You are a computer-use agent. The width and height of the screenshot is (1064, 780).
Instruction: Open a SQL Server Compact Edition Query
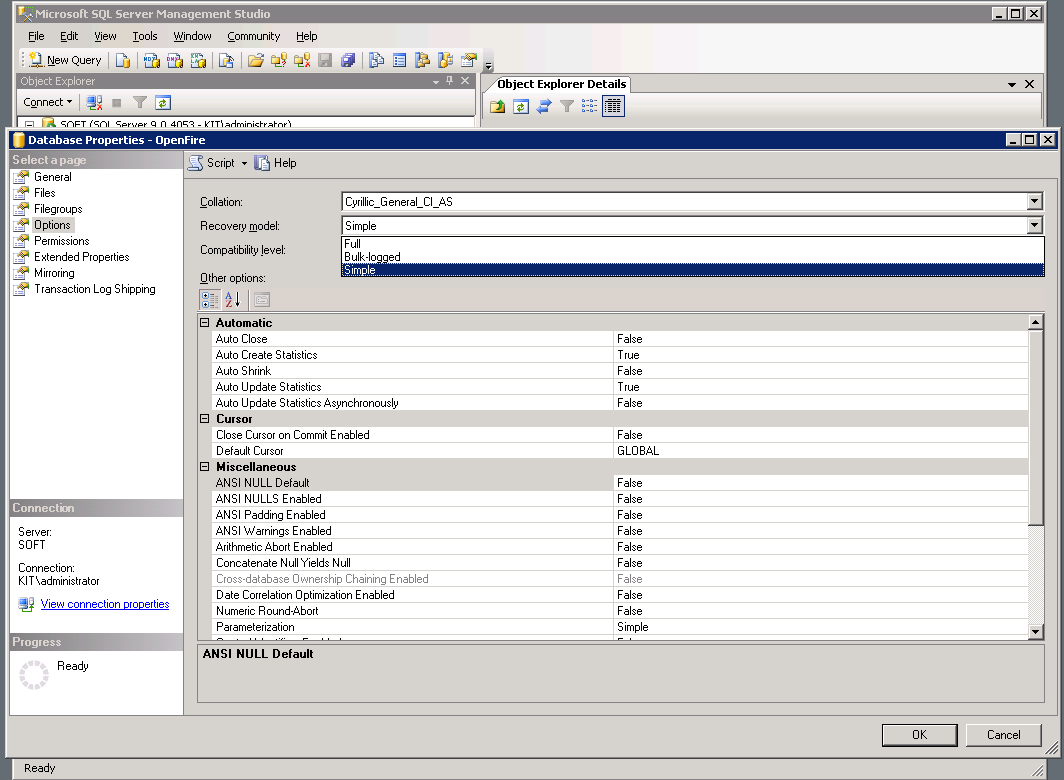(x=227, y=60)
